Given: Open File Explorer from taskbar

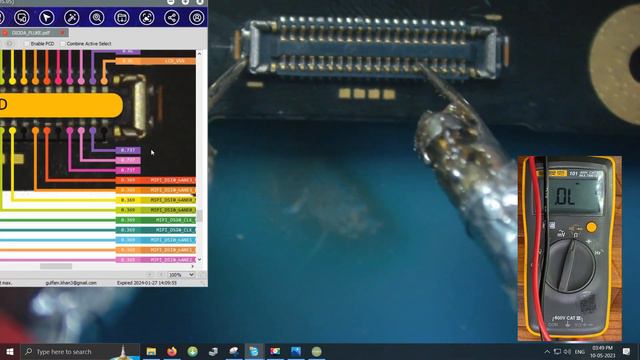Looking at the screenshot, I should (151, 351).
